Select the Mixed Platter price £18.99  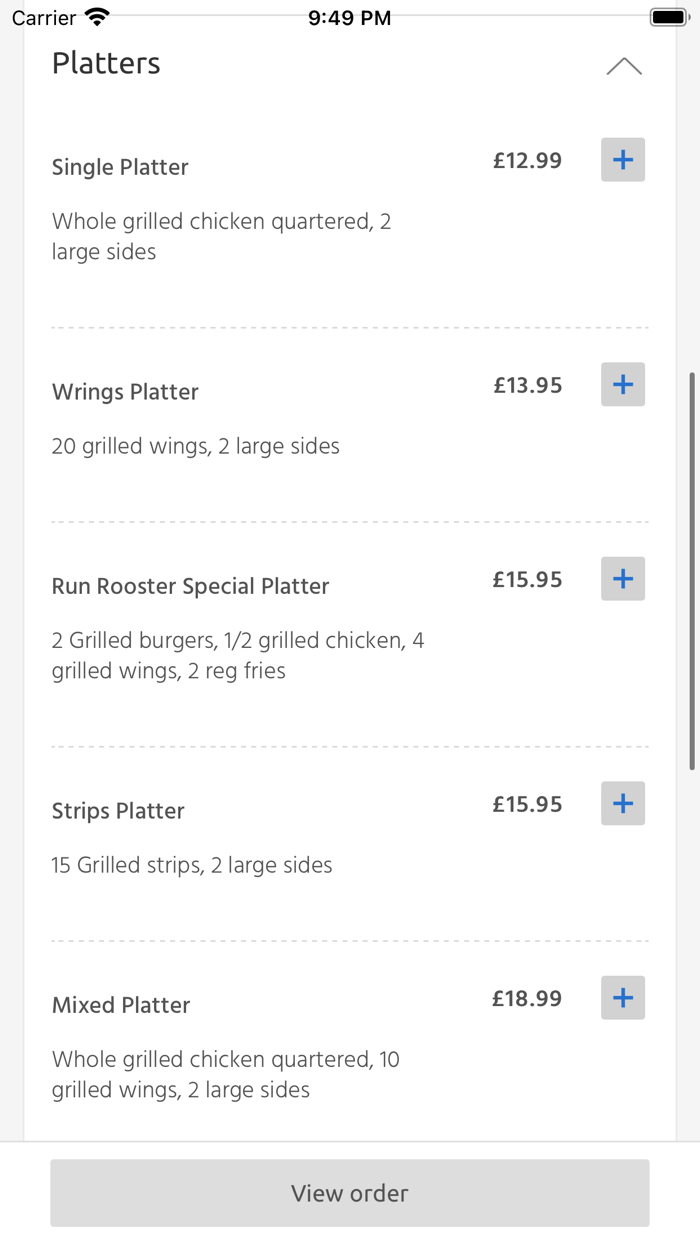pos(526,997)
